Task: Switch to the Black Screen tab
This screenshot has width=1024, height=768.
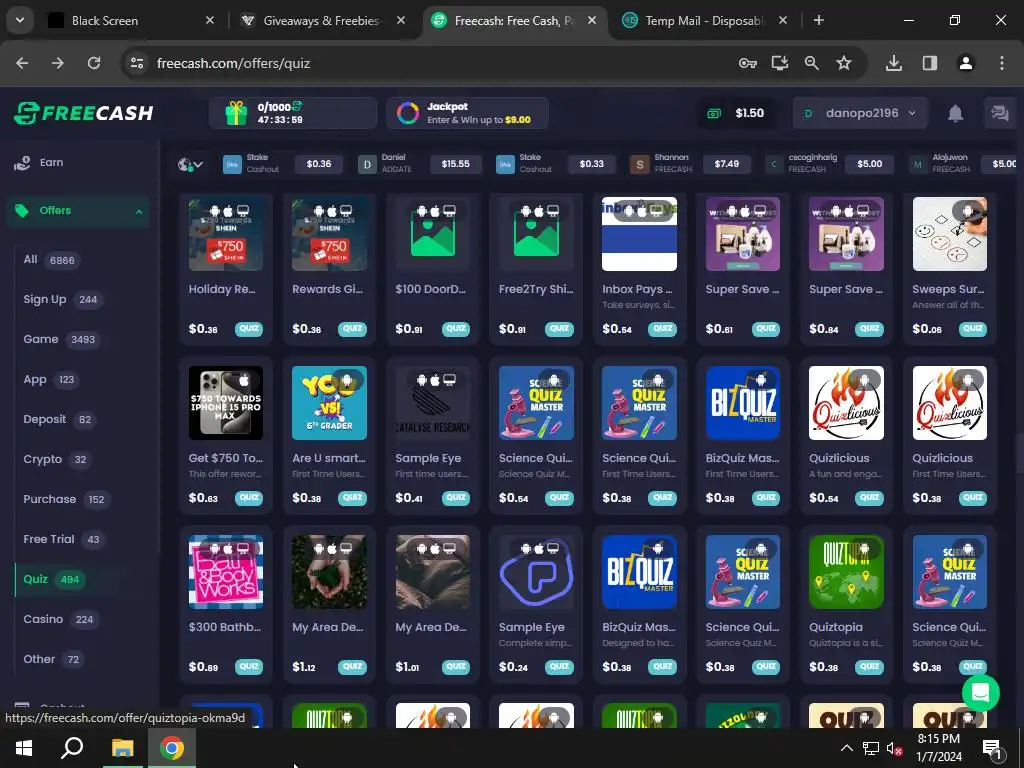Action: point(131,21)
